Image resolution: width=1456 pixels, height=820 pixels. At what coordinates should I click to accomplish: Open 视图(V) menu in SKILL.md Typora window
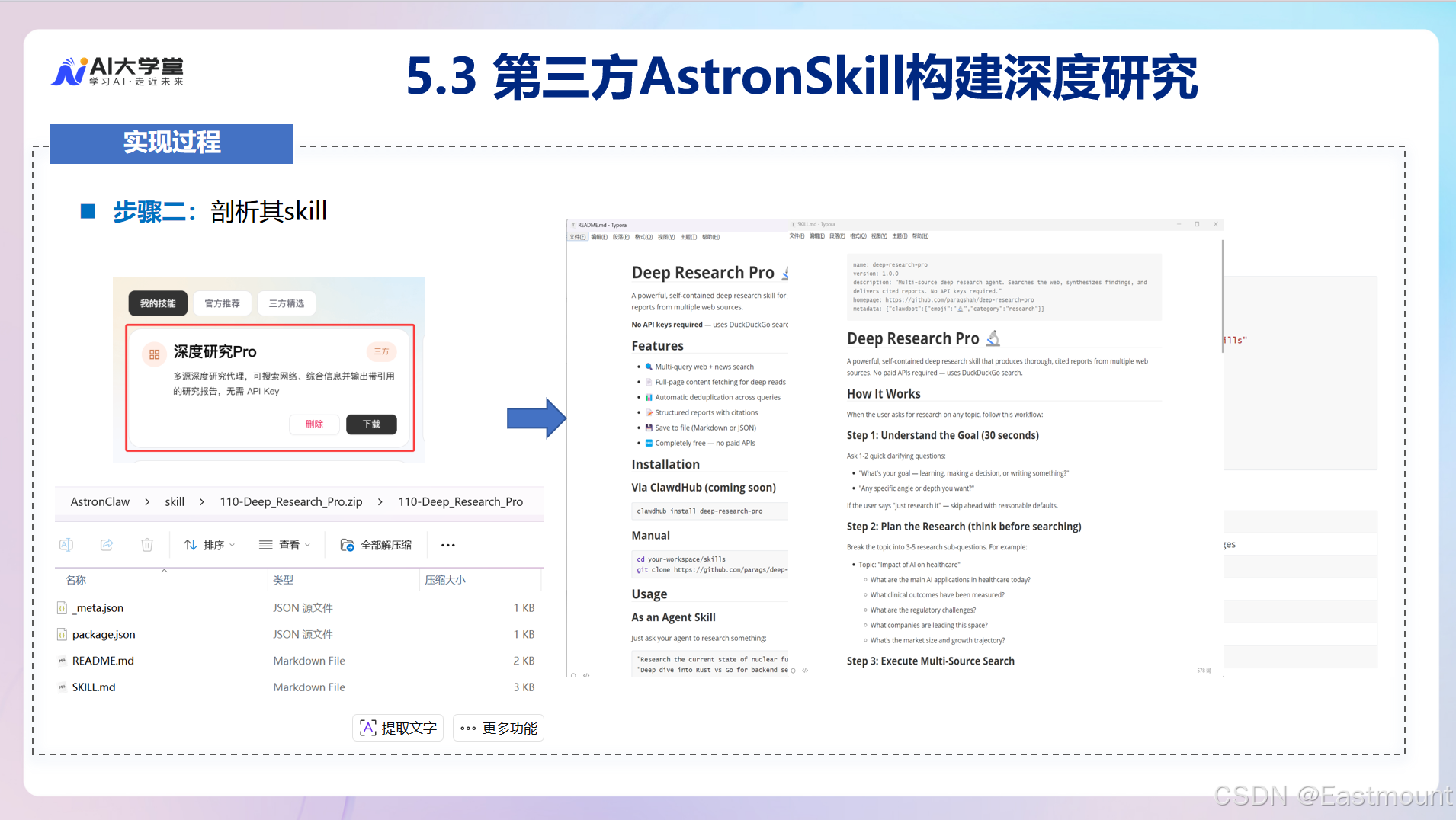tap(879, 236)
